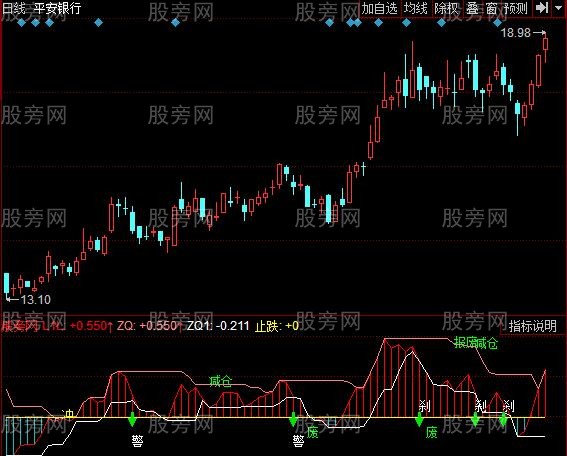The image size is (567, 456).
Task: Click the 窗 window button
Action: click(491, 8)
